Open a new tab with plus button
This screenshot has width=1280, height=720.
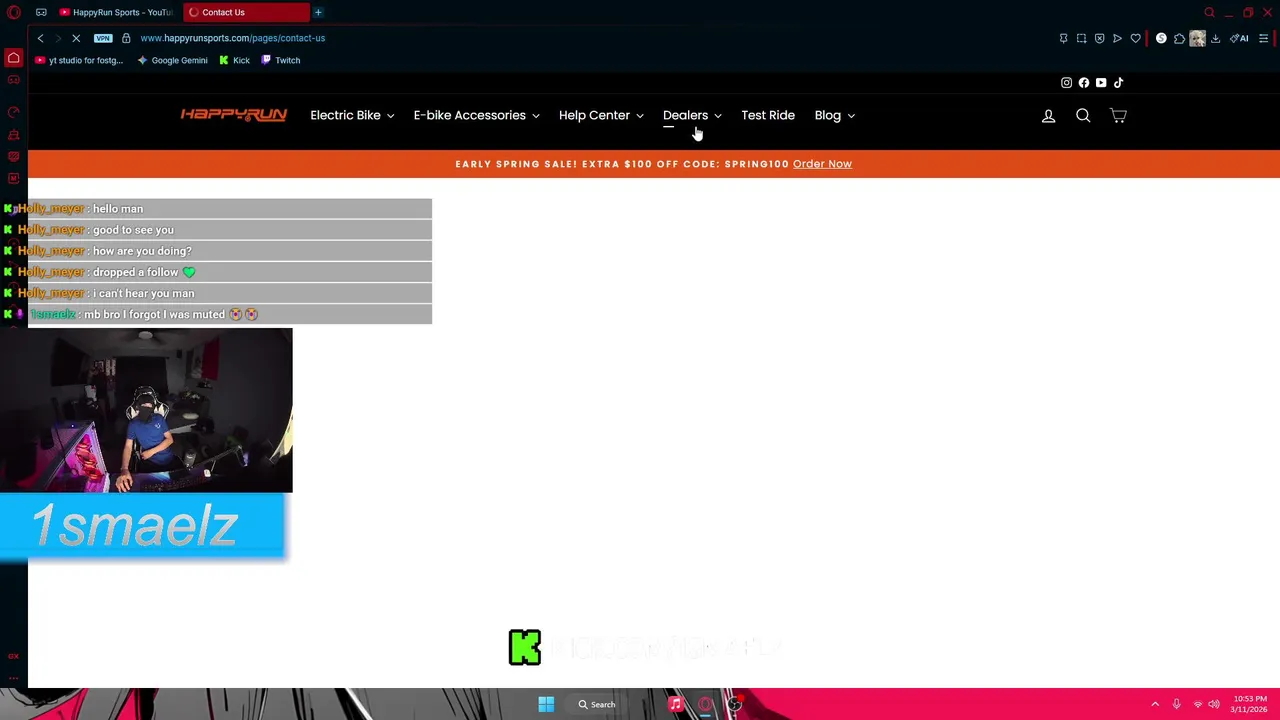point(318,12)
